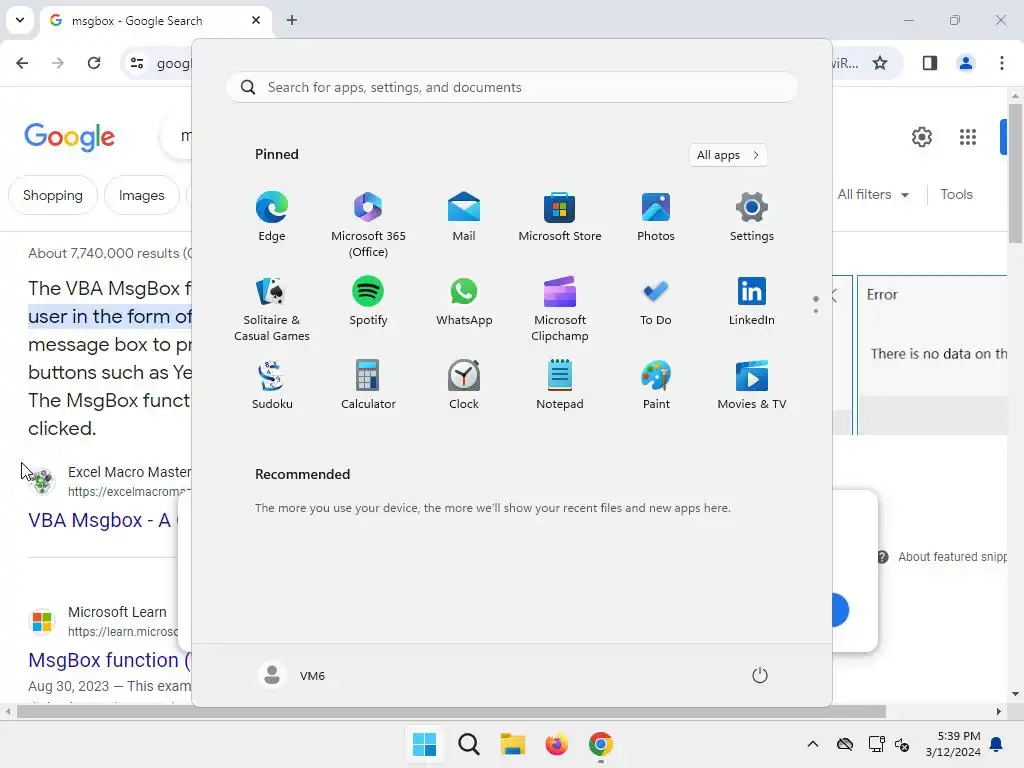This screenshot has height=768, width=1024.
Task: Open VBA Msgbox result link
Action: click(x=99, y=520)
